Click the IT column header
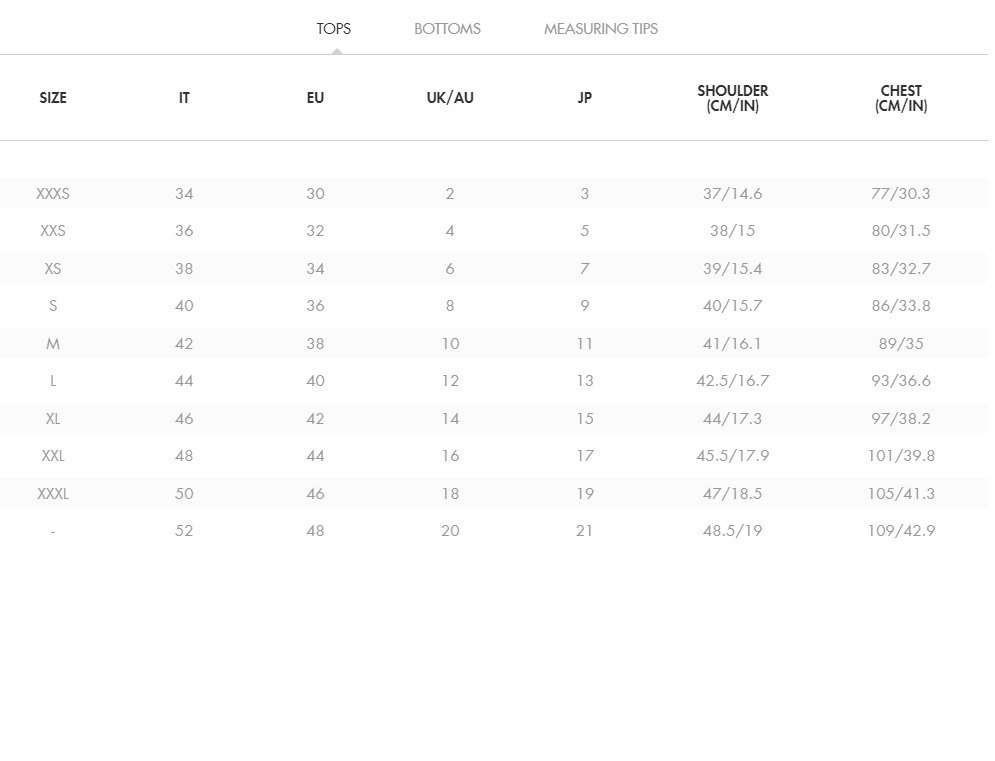Viewport: 995px width, 761px height. pos(184,98)
